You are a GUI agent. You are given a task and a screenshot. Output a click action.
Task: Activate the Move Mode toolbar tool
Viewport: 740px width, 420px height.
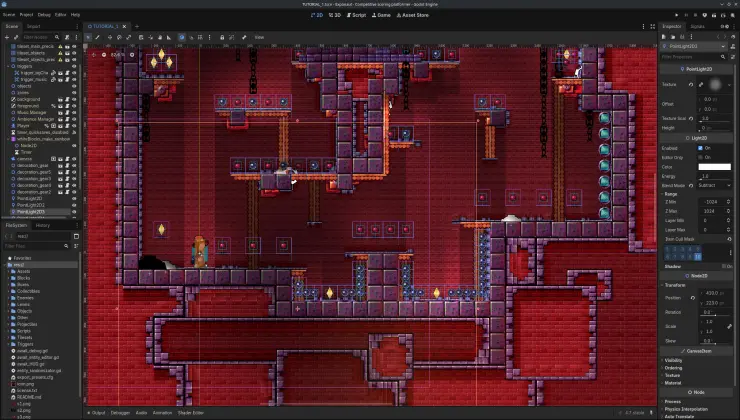click(x=109, y=37)
